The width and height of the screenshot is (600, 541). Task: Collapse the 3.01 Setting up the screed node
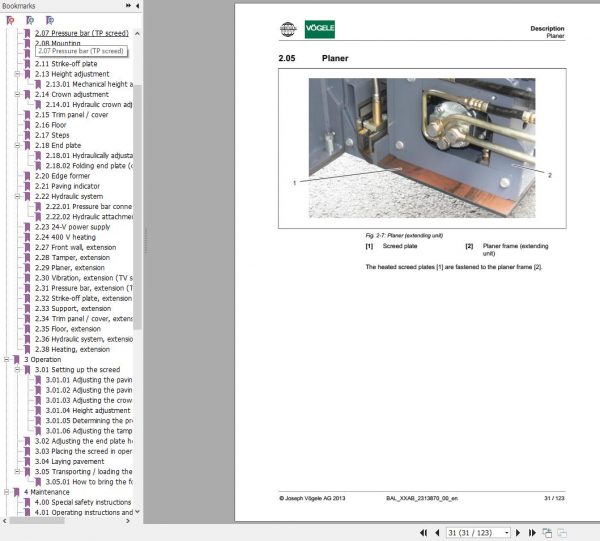(x=17, y=370)
